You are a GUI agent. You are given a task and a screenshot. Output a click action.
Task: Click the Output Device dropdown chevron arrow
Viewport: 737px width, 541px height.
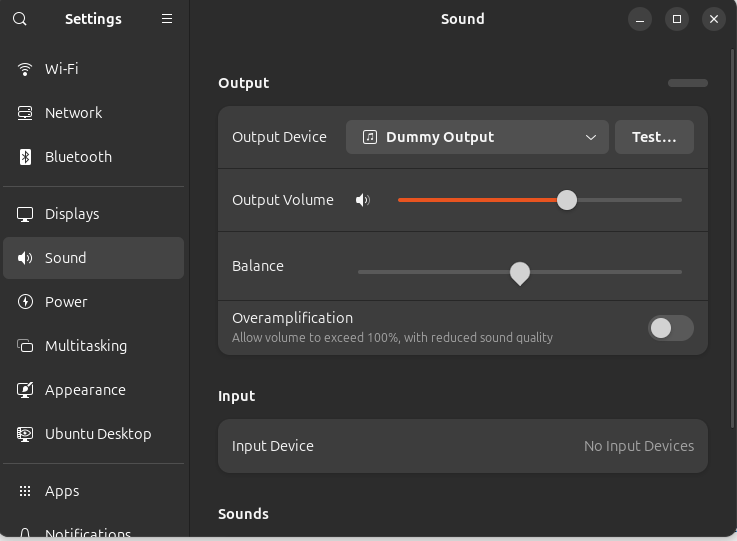point(591,137)
